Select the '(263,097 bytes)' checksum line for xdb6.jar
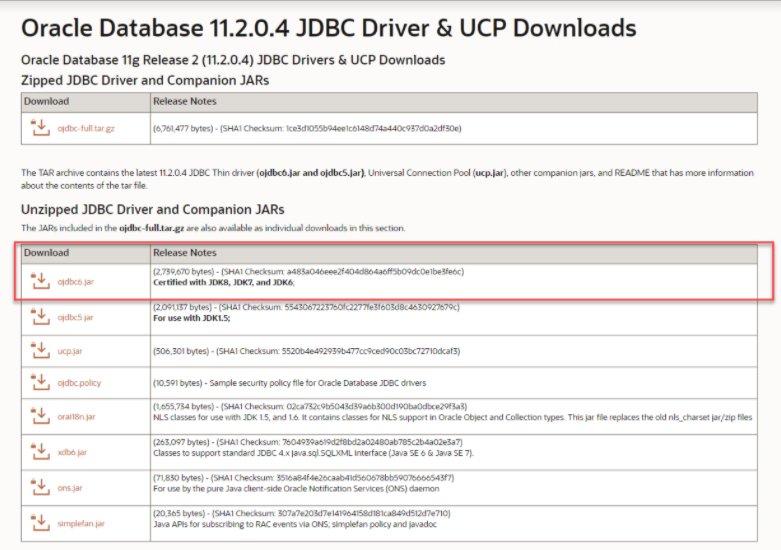The height and width of the screenshot is (550, 781). 308,442
